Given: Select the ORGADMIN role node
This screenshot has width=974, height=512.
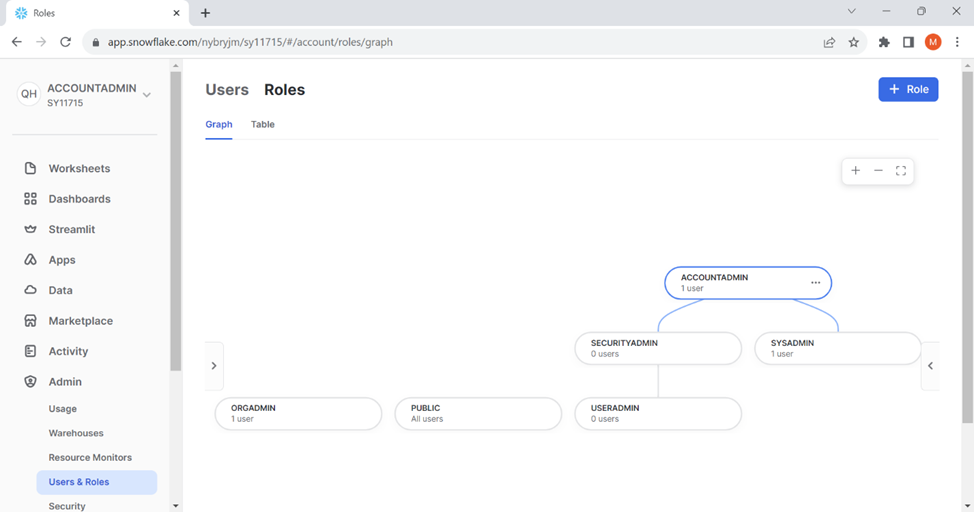Looking at the screenshot, I should click(298, 413).
